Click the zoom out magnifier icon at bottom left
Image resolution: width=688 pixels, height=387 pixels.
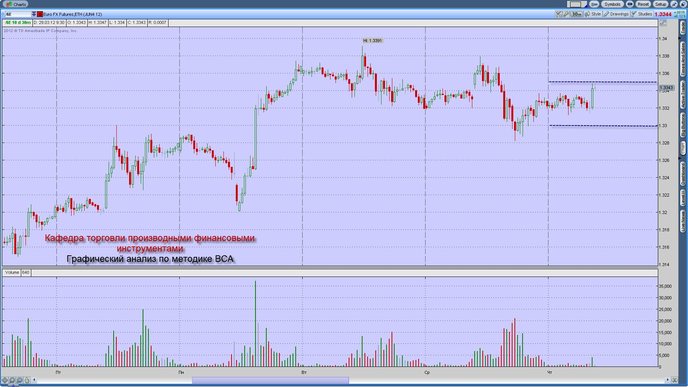[5, 380]
